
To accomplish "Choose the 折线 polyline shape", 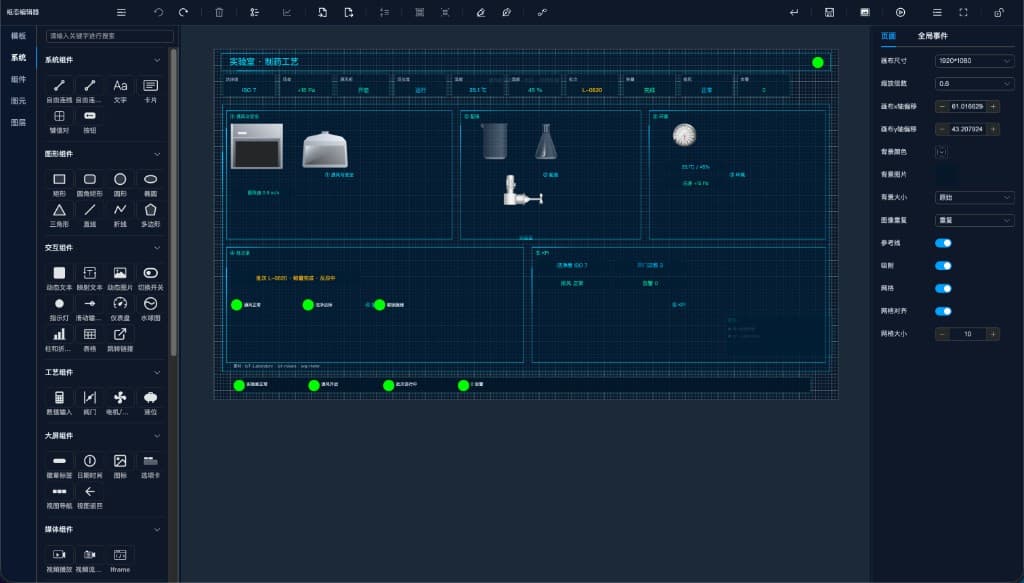I will click(120, 215).
